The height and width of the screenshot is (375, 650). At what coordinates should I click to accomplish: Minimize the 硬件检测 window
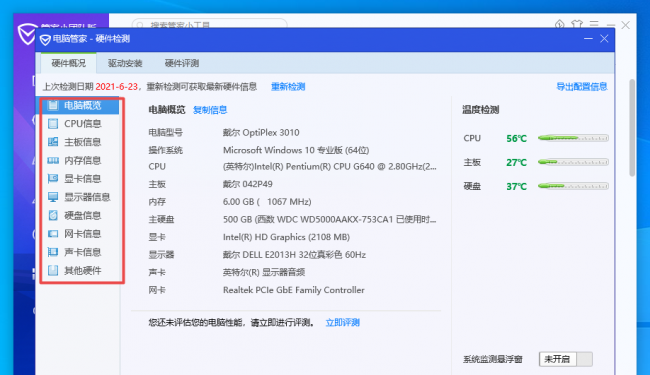[588, 39]
